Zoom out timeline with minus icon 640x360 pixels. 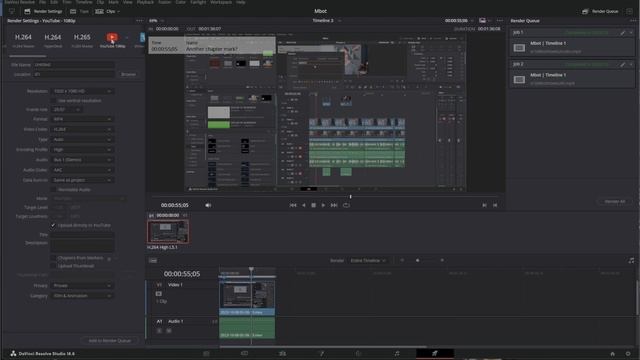(x=402, y=260)
